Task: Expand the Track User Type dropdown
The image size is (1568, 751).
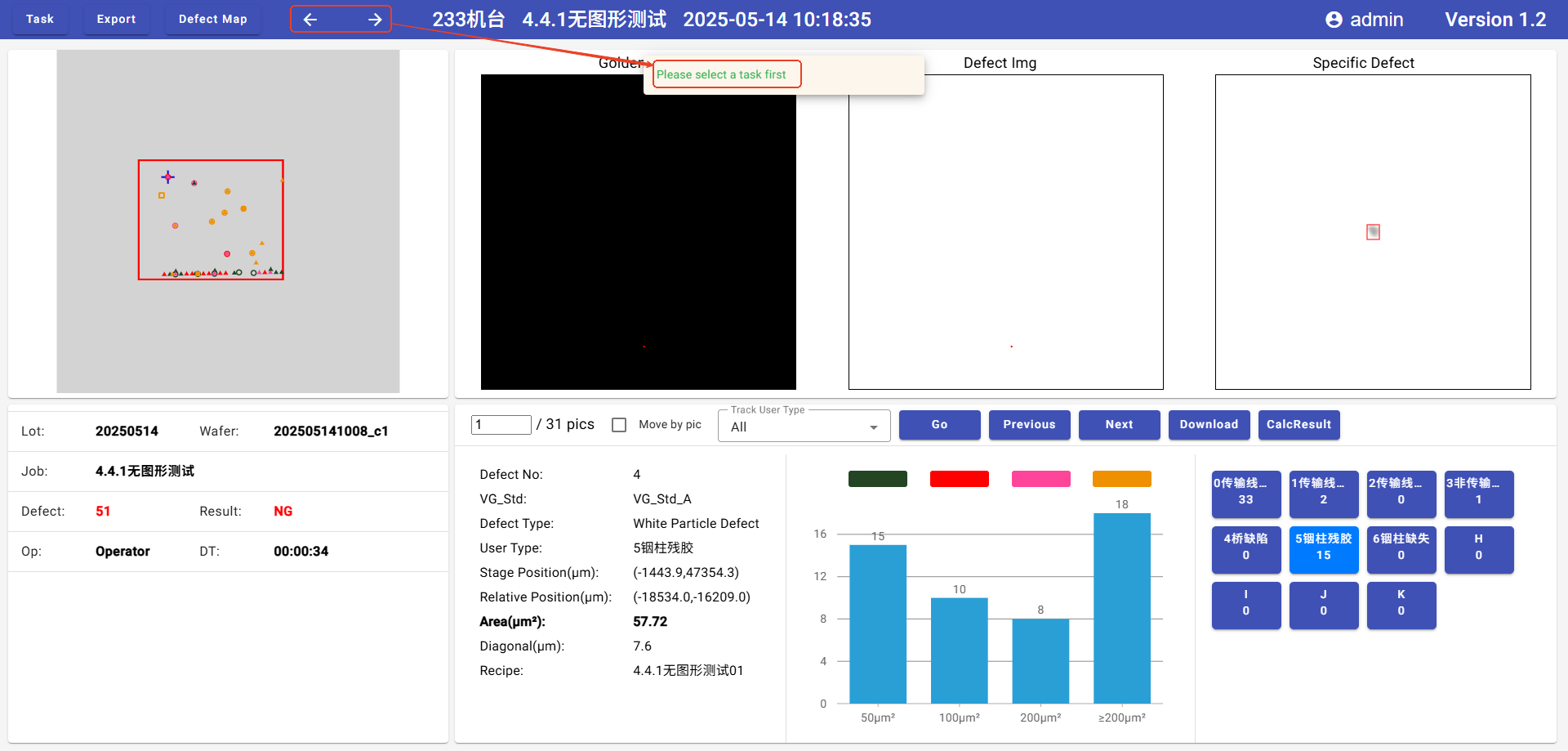Action: [804, 426]
